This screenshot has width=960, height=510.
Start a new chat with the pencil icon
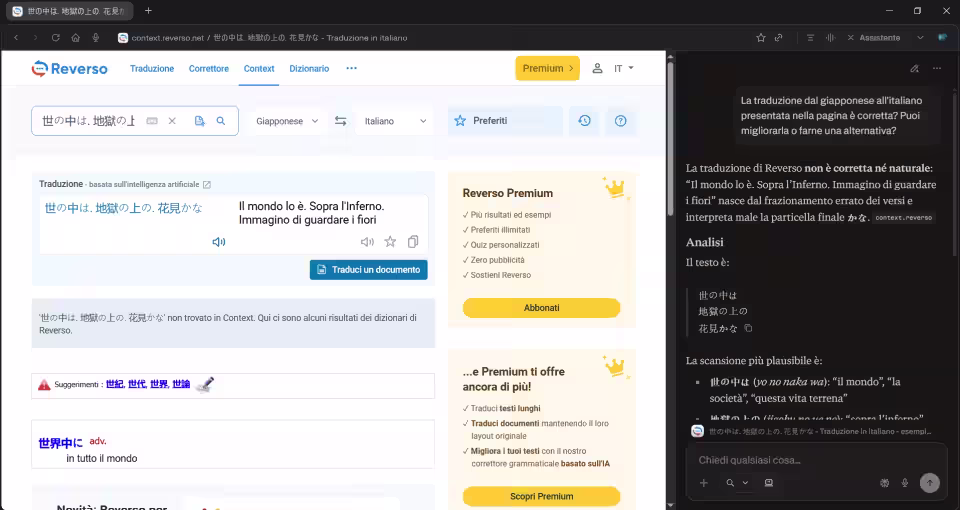coord(914,69)
